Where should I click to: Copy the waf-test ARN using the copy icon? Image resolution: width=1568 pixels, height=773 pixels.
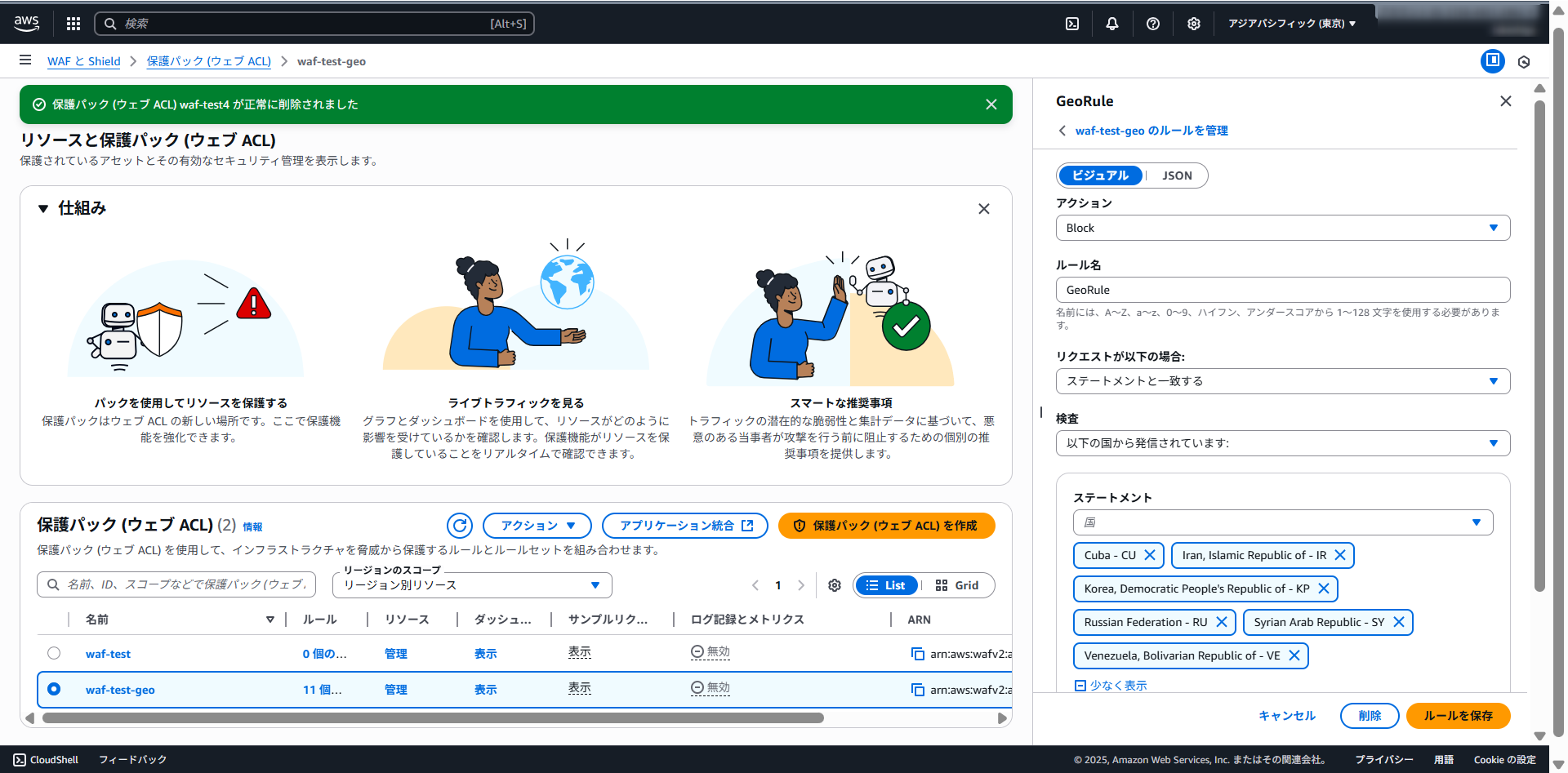pyautogui.click(x=918, y=654)
